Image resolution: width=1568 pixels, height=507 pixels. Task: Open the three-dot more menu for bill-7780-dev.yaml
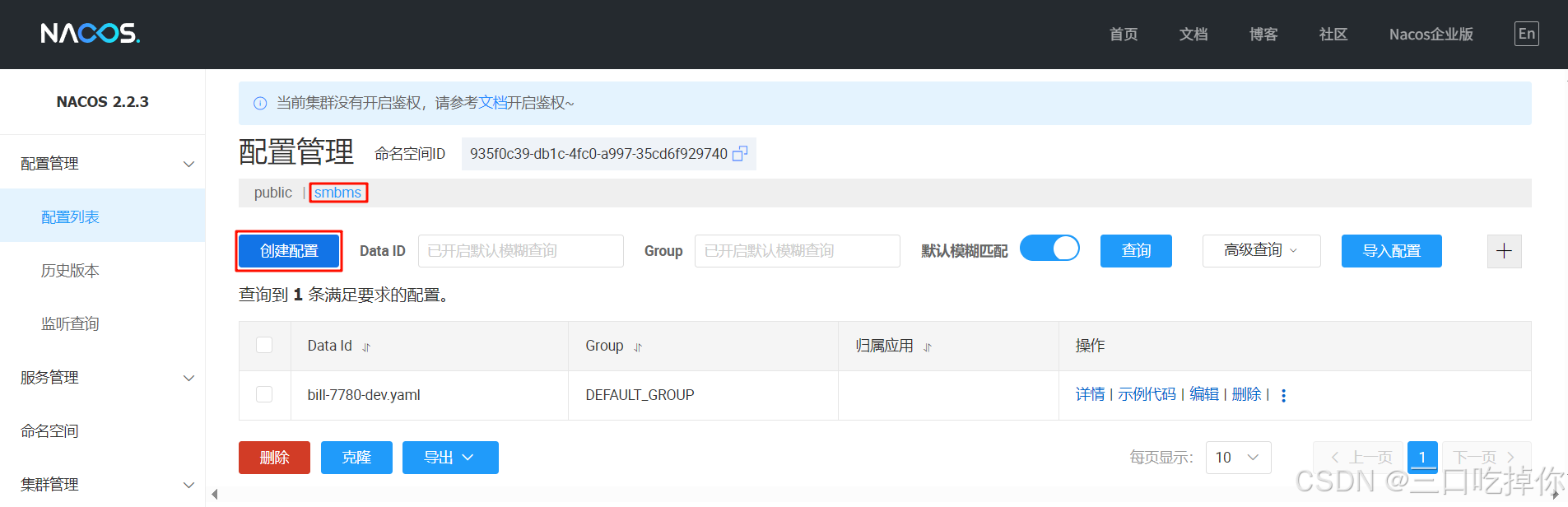pyautogui.click(x=1283, y=395)
